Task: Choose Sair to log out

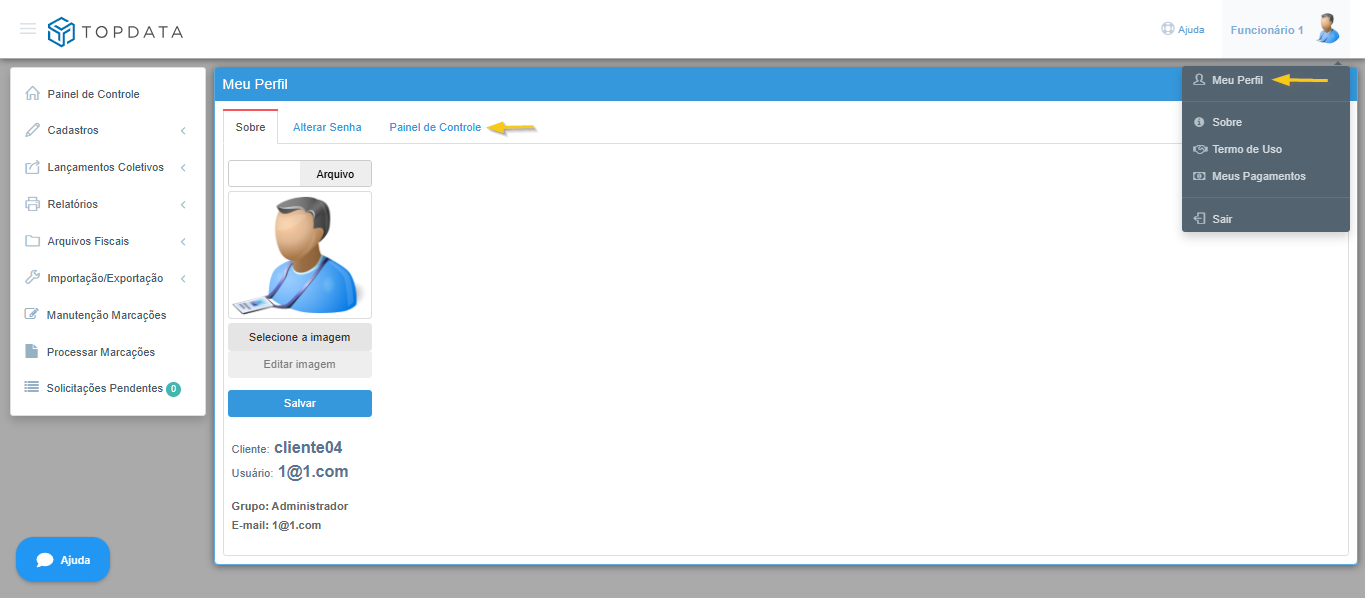Action: (x=1222, y=218)
